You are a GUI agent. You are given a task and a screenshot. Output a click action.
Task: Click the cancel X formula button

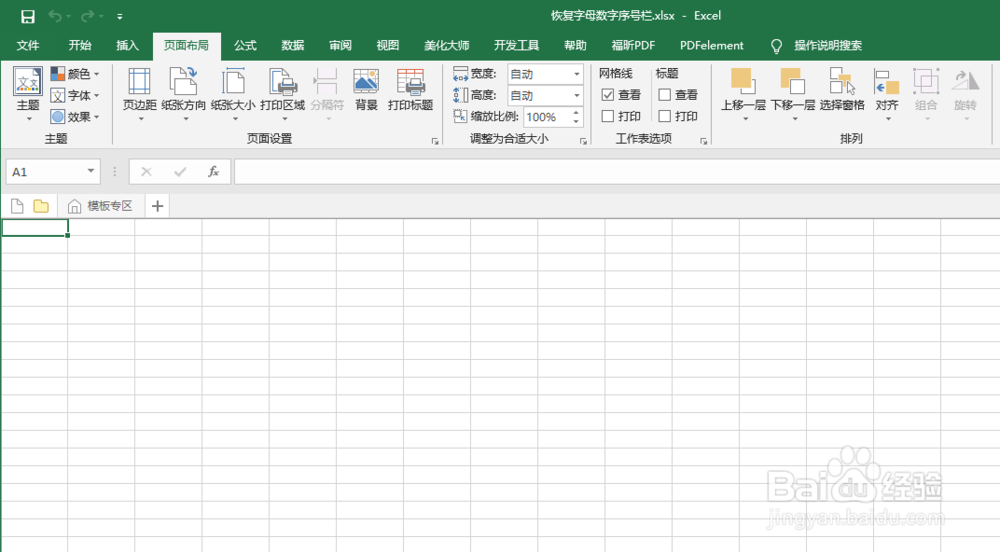point(146,171)
